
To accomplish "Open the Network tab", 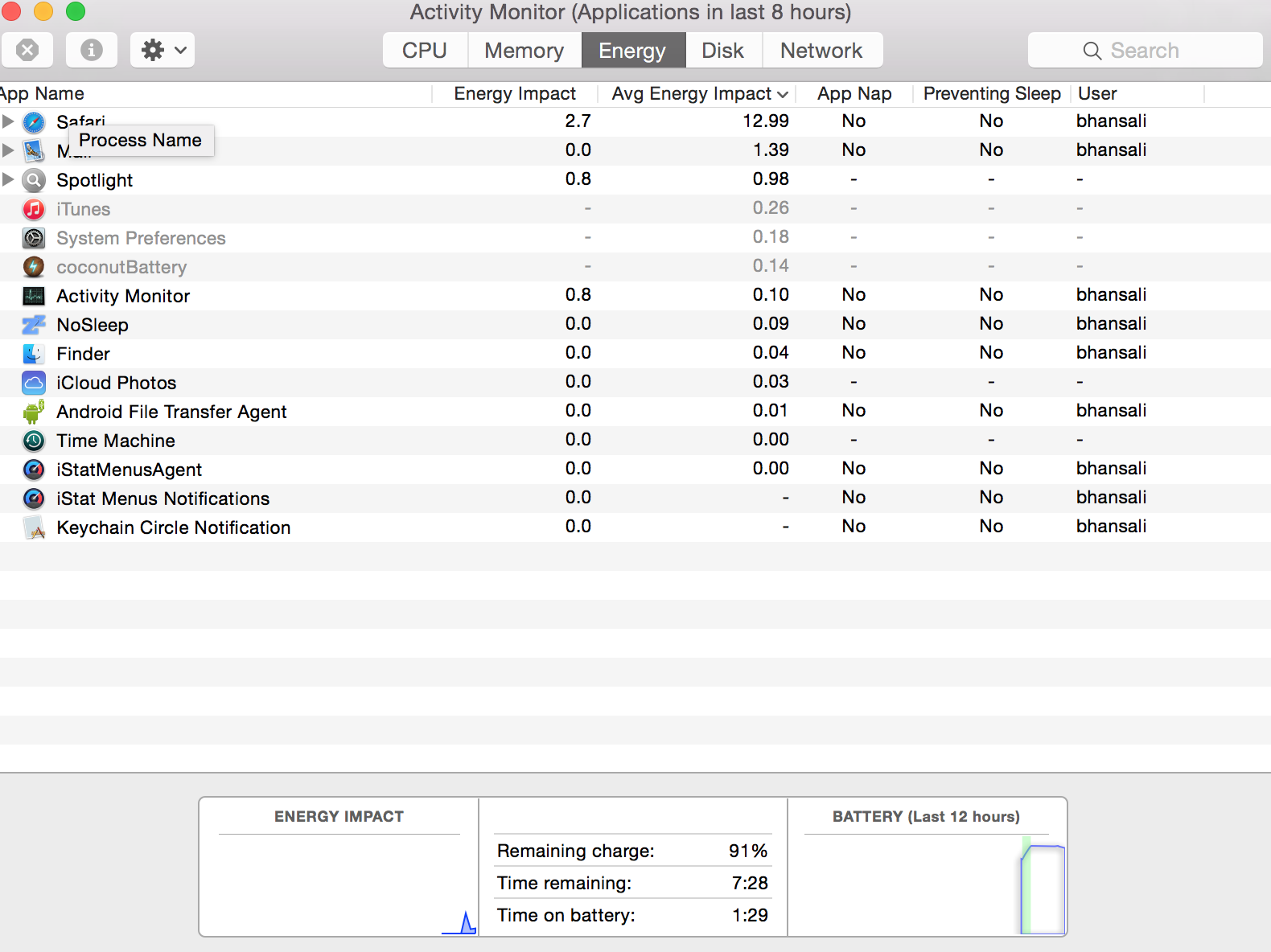I will point(821,51).
